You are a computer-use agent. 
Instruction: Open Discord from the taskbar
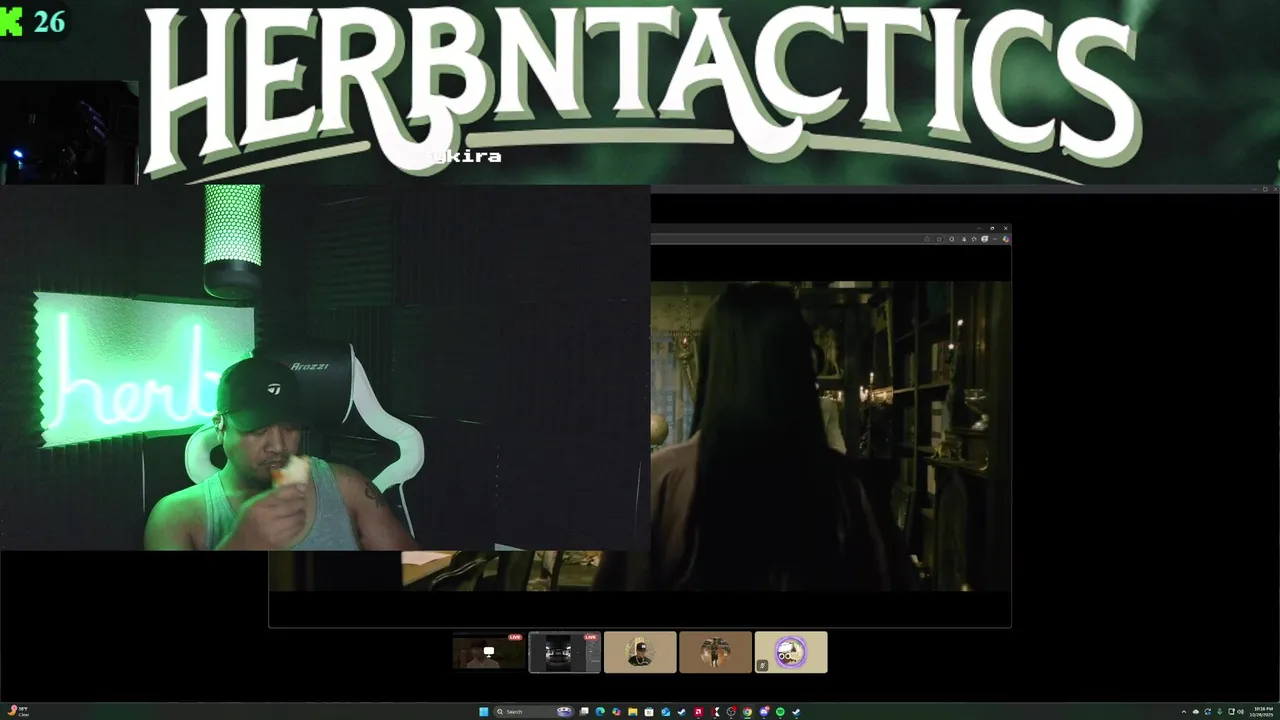point(763,712)
